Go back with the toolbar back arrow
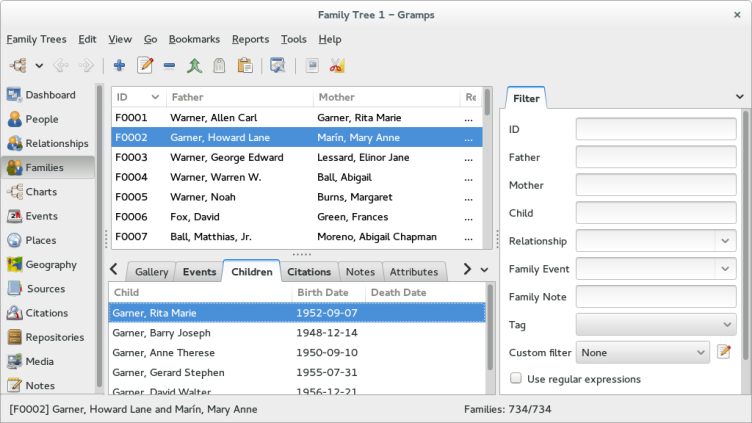This screenshot has width=752, height=423. [x=61, y=65]
